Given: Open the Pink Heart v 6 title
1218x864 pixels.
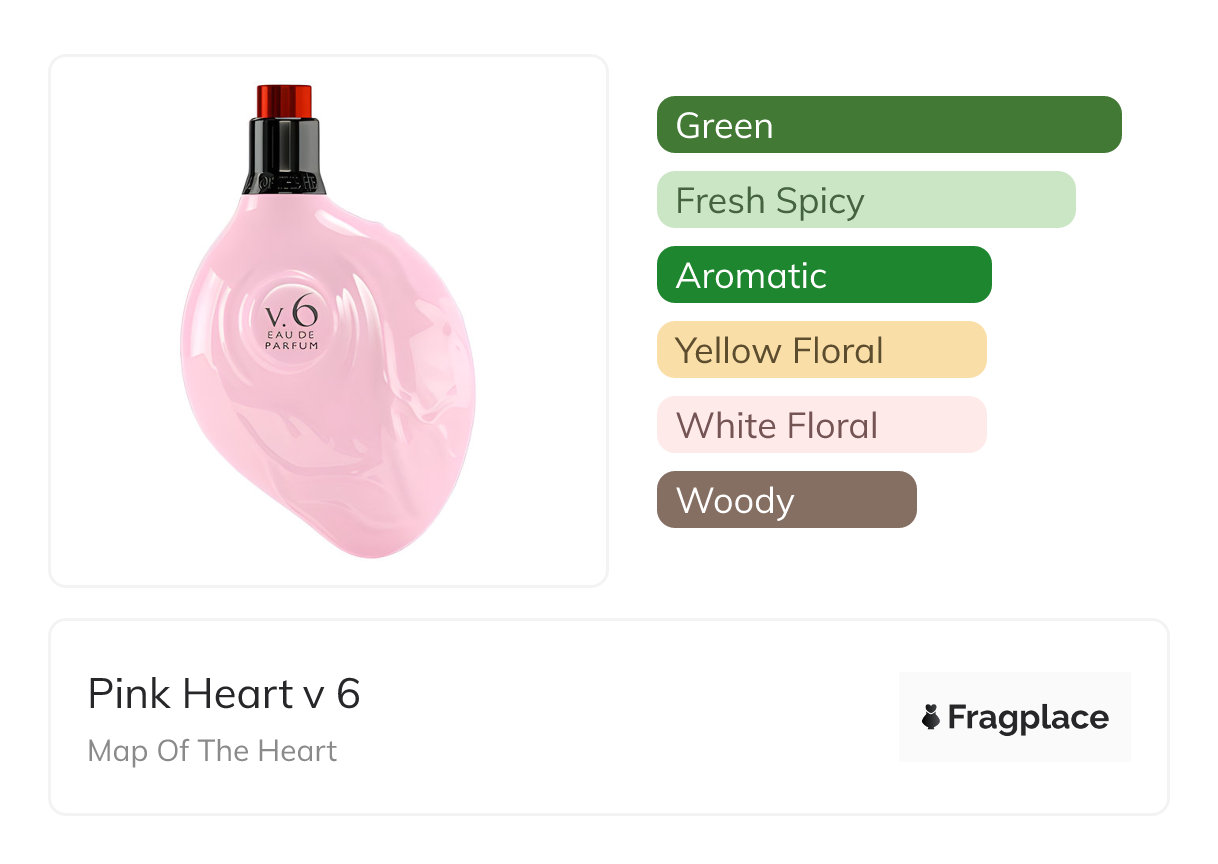Looking at the screenshot, I should click(224, 693).
